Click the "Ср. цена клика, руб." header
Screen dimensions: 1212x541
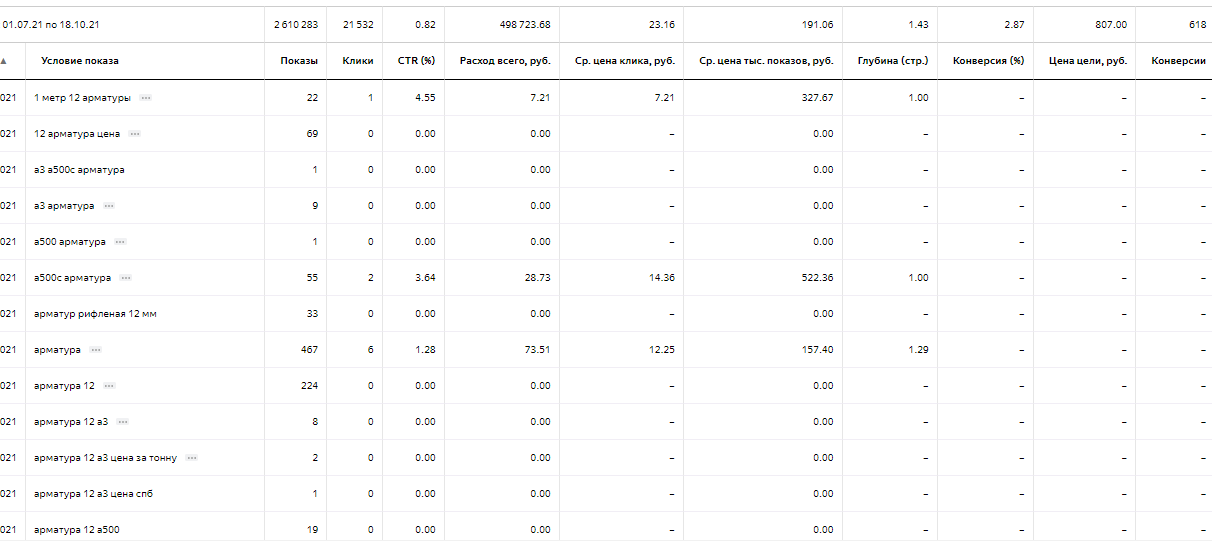click(625, 61)
